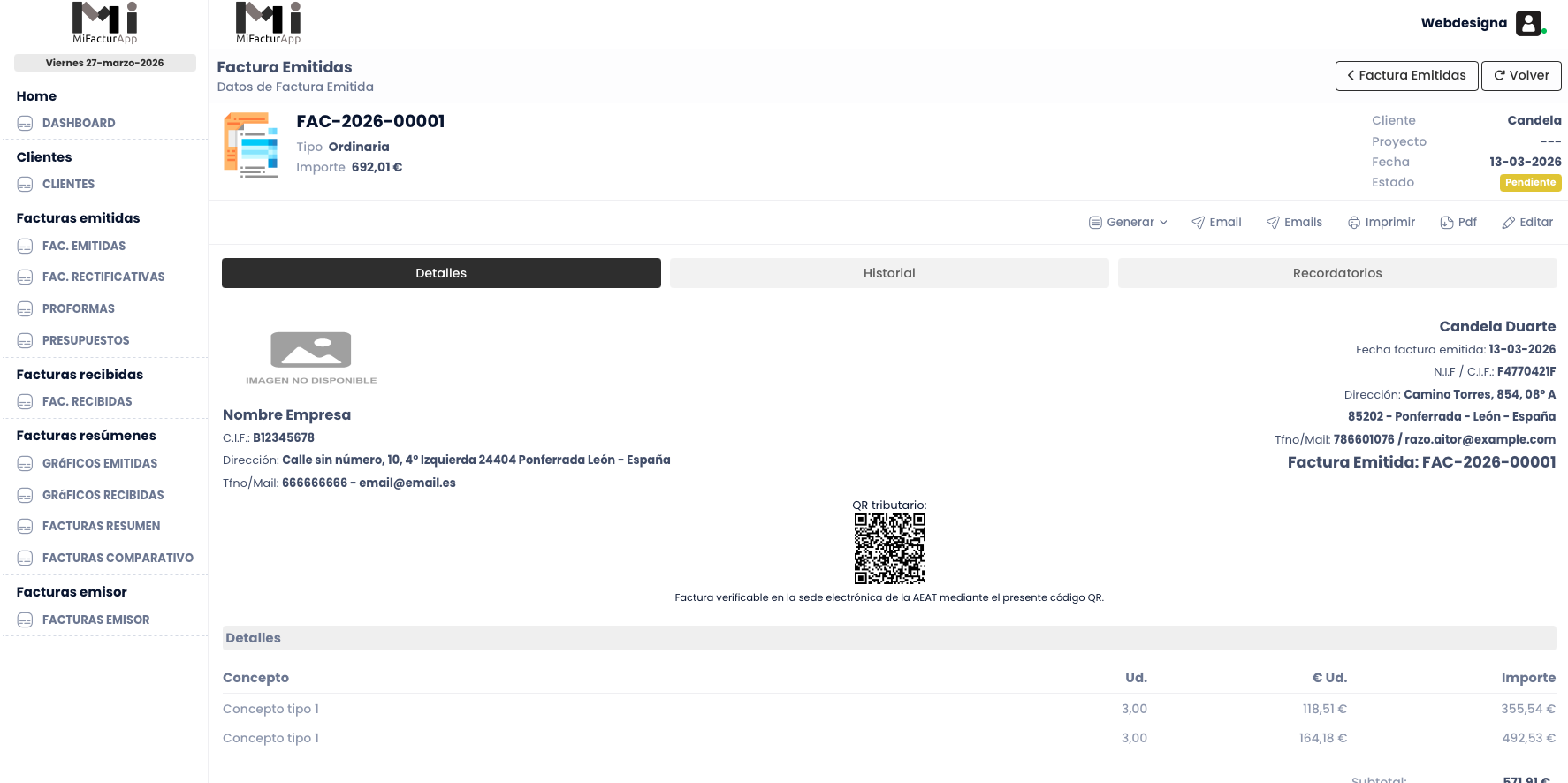
Task: Click the invoice document illustration icon
Action: [x=251, y=146]
